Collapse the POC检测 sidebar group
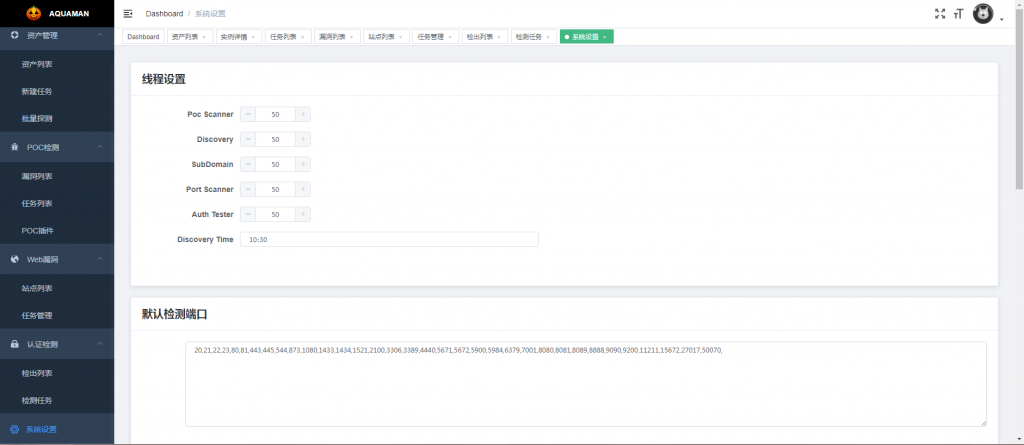 [x=100, y=148]
